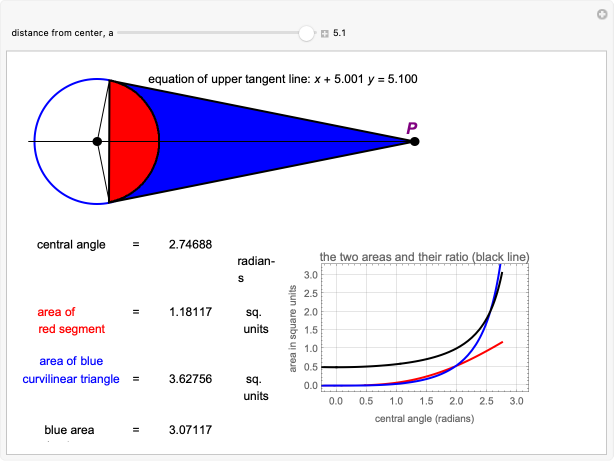Click the black center dot of the circle
The width and height of the screenshot is (614, 462).
[x=97, y=141]
